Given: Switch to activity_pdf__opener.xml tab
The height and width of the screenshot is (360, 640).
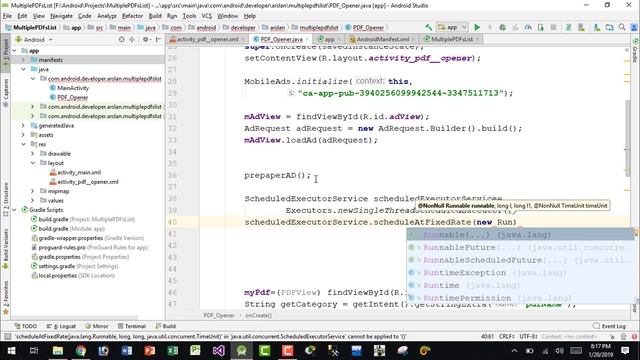Looking at the screenshot, I should click(207, 39).
